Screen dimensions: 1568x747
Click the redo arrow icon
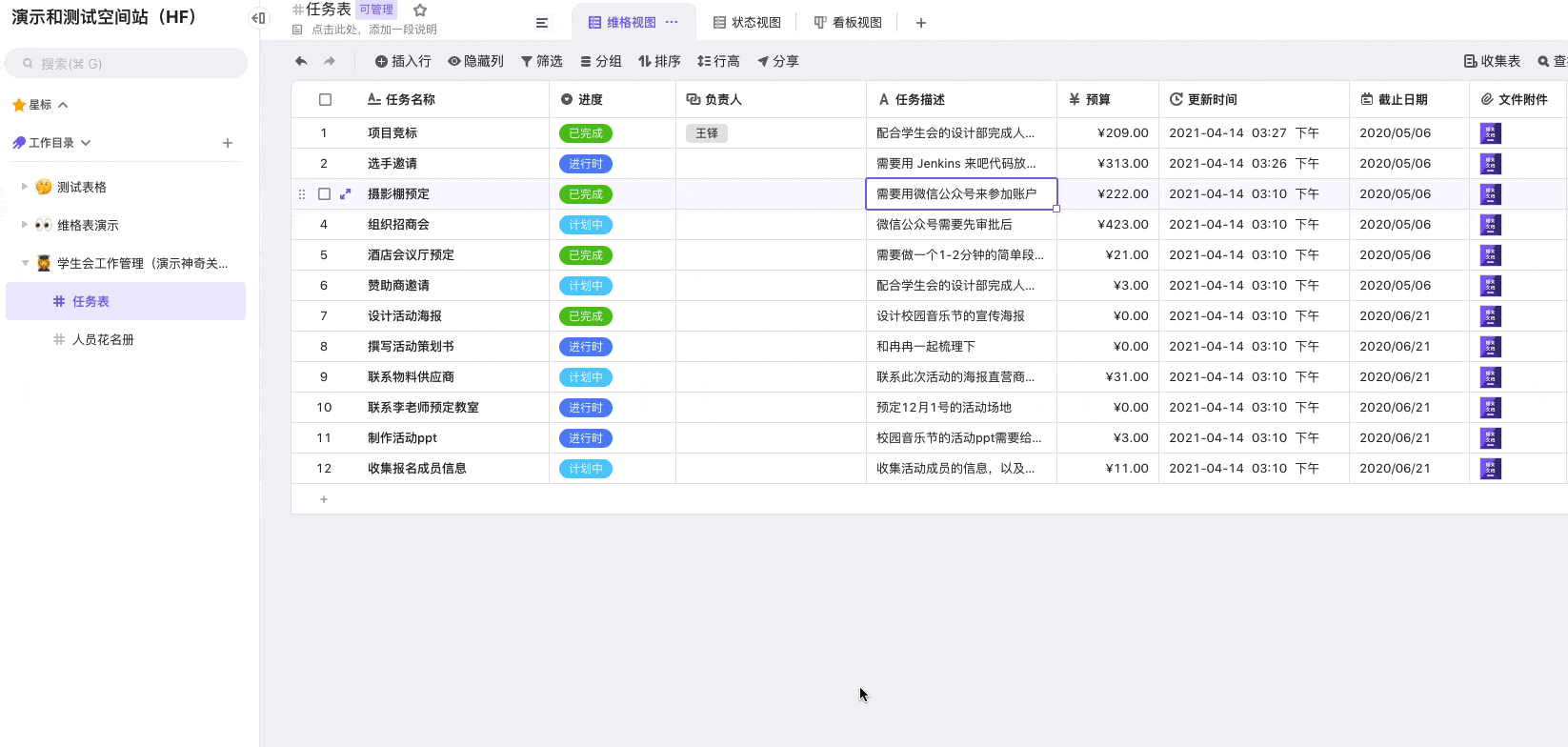point(330,61)
